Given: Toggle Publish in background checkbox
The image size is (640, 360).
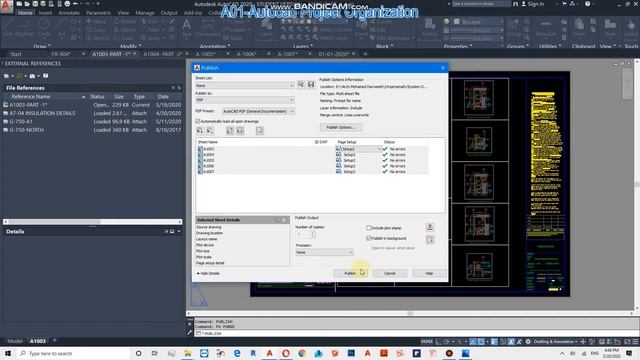Looking at the screenshot, I should pyautogui.click(x=369, y=238).
